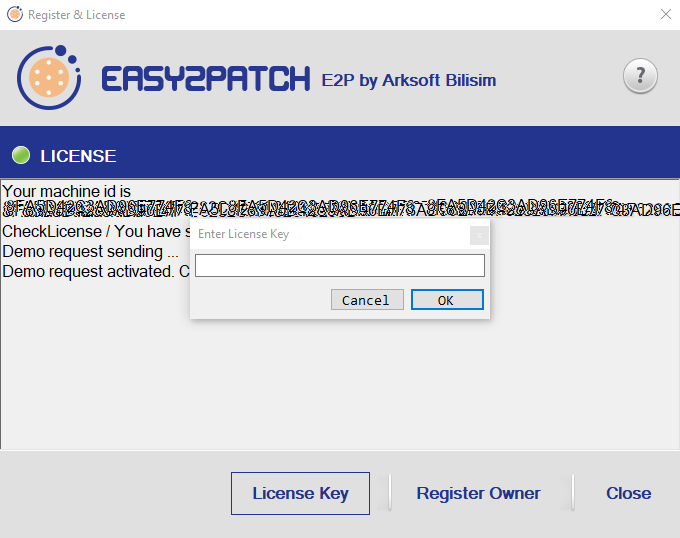Click the EASY2PATCH wordmark
The height and width of the screenshot is (538, 680).
click(206, 79)
